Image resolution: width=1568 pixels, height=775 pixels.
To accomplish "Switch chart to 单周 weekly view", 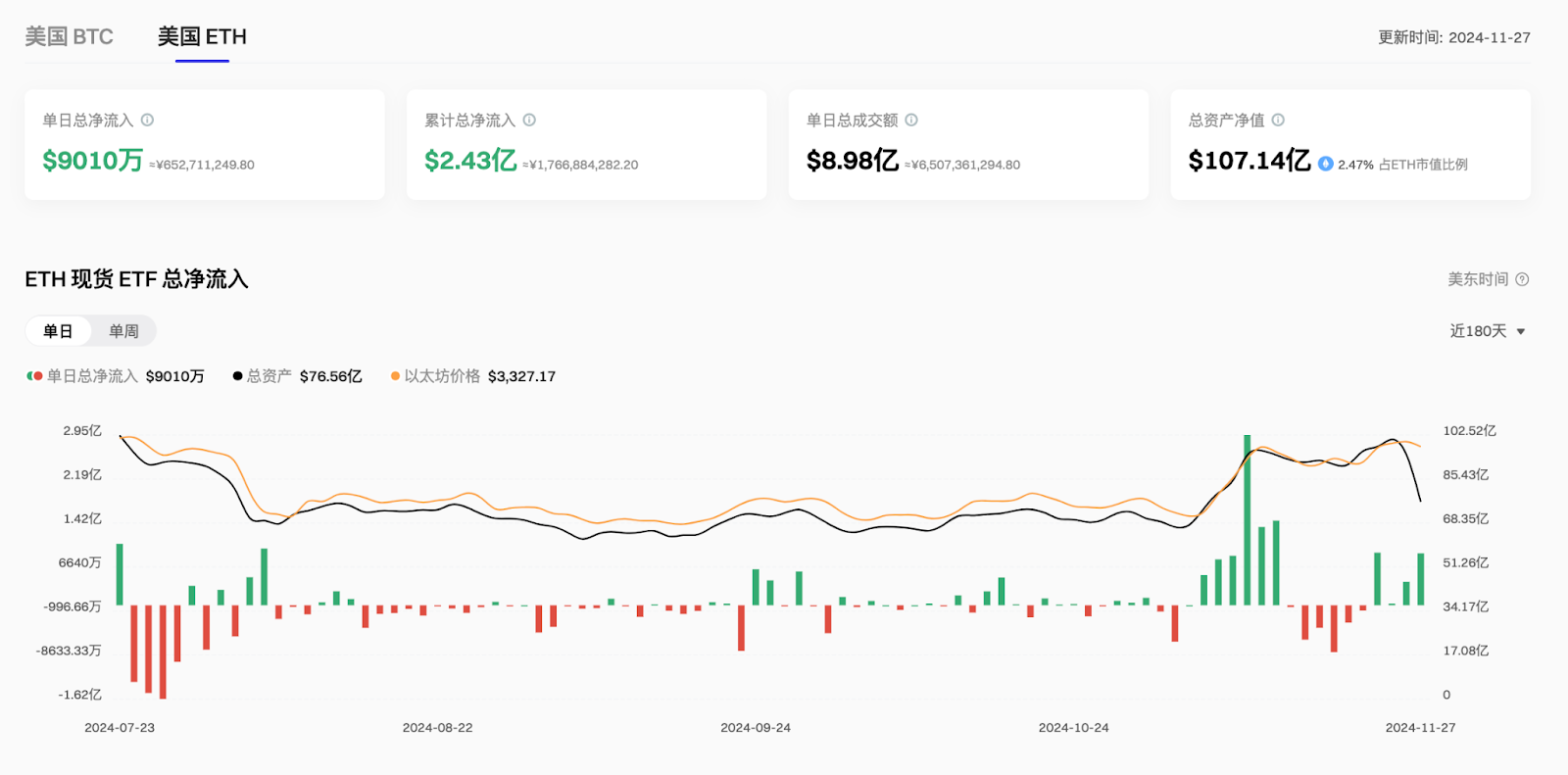I will (x=123, y=331).
